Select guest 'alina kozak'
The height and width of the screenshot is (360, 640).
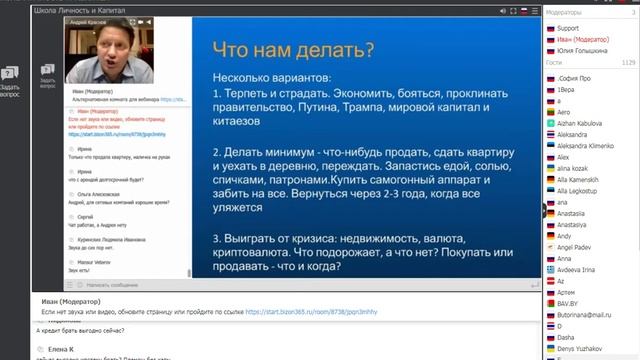point(572,168)
